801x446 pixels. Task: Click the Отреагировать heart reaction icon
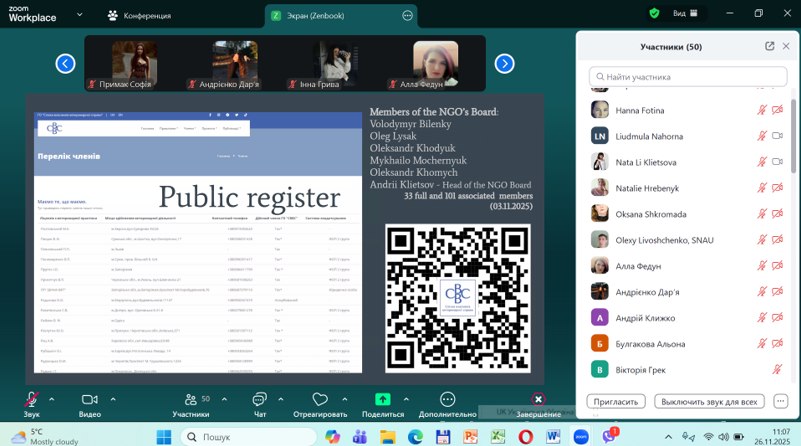point(320,399)
